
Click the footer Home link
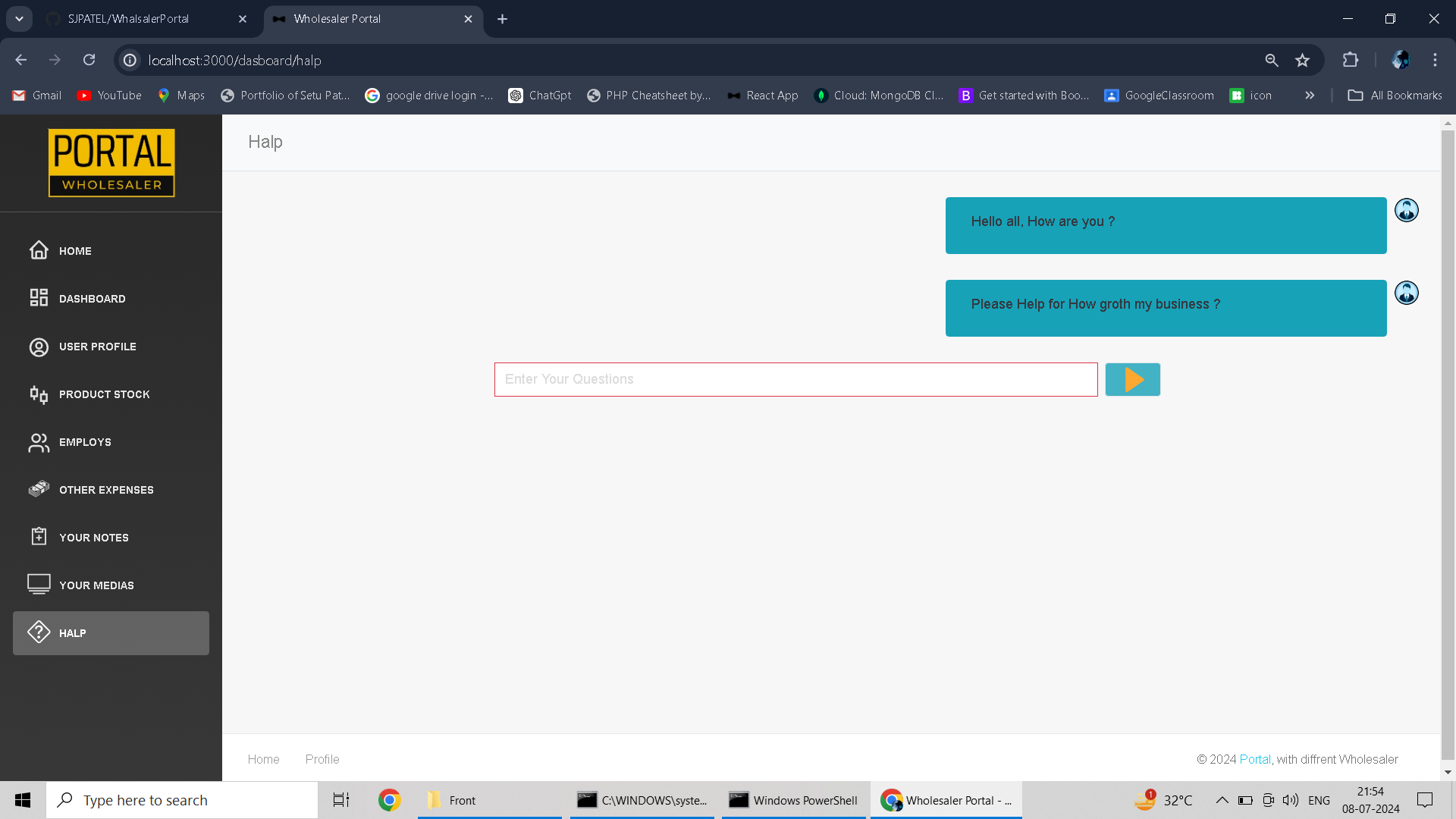point(263,759)
